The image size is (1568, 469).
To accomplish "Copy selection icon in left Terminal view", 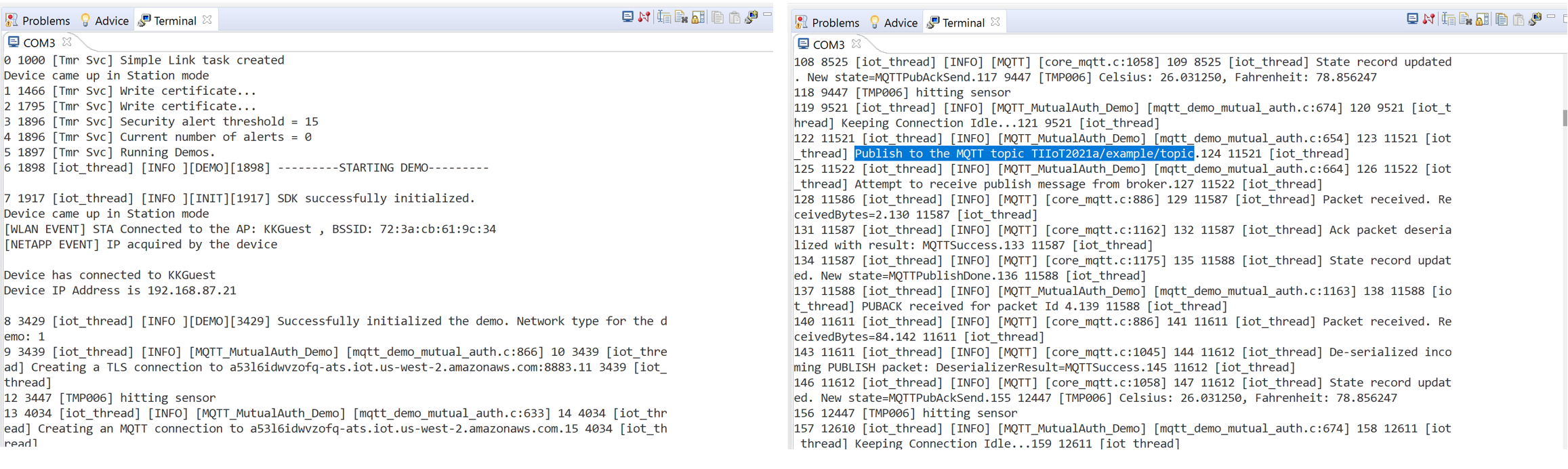I will [x=718, y=18].
